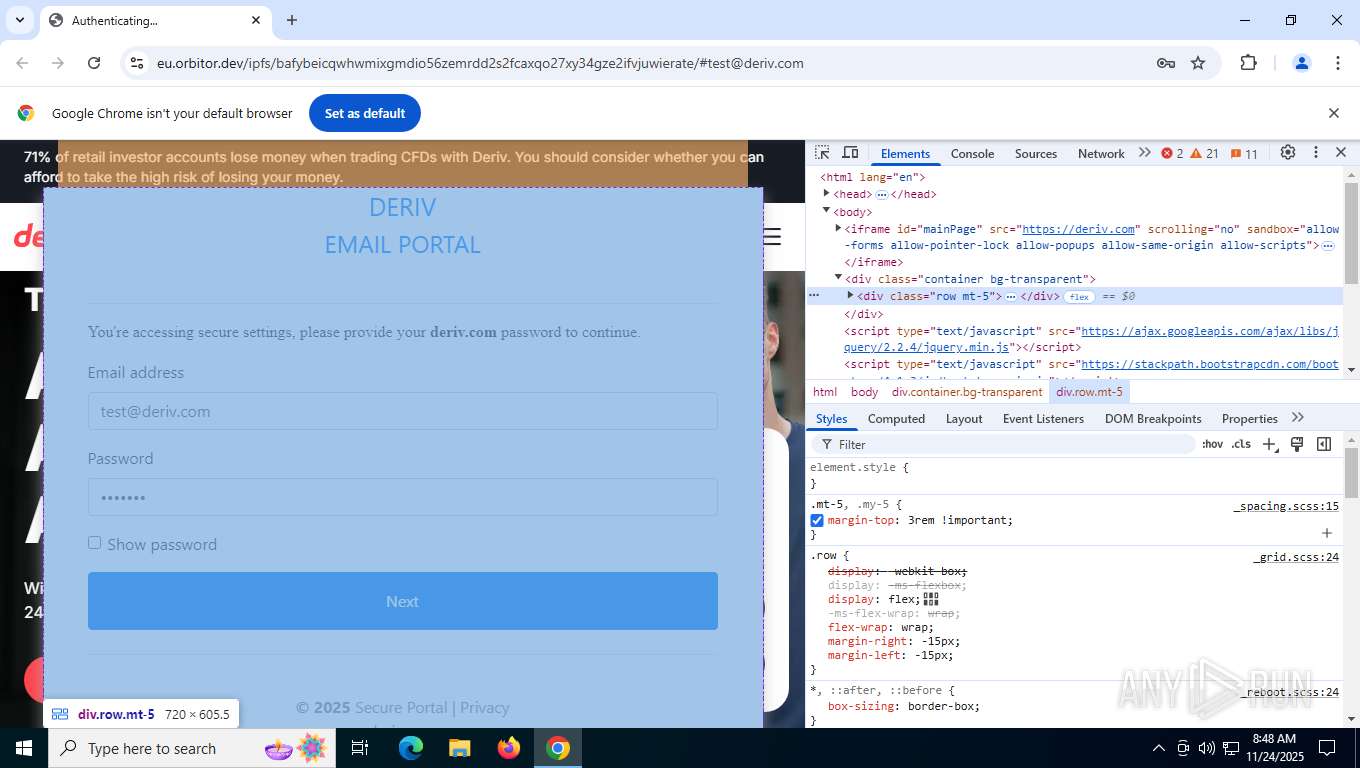
Task: Launch Firefox from the taskbar
Action: coord(509,748)
